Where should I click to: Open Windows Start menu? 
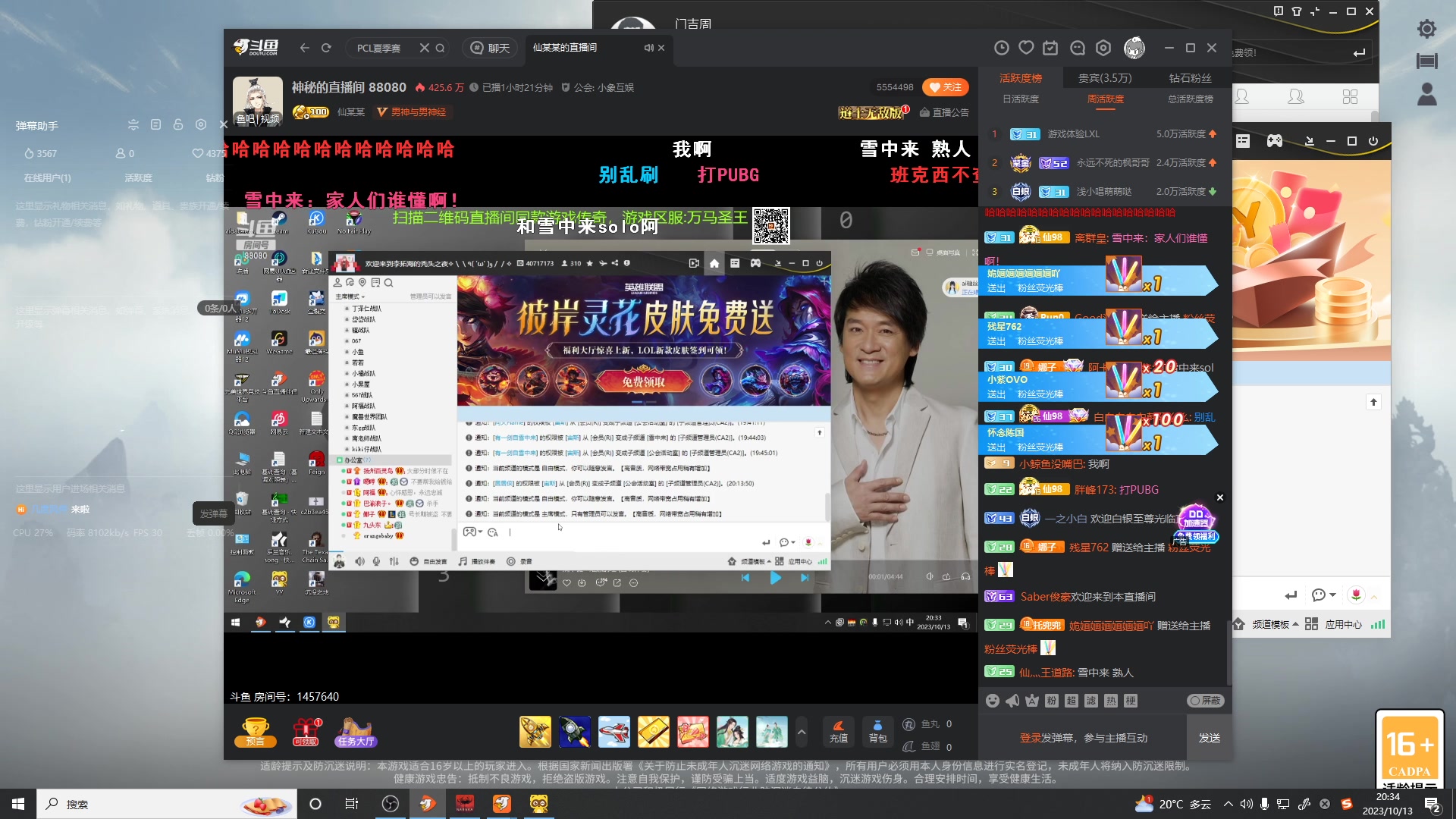[18, 804]
